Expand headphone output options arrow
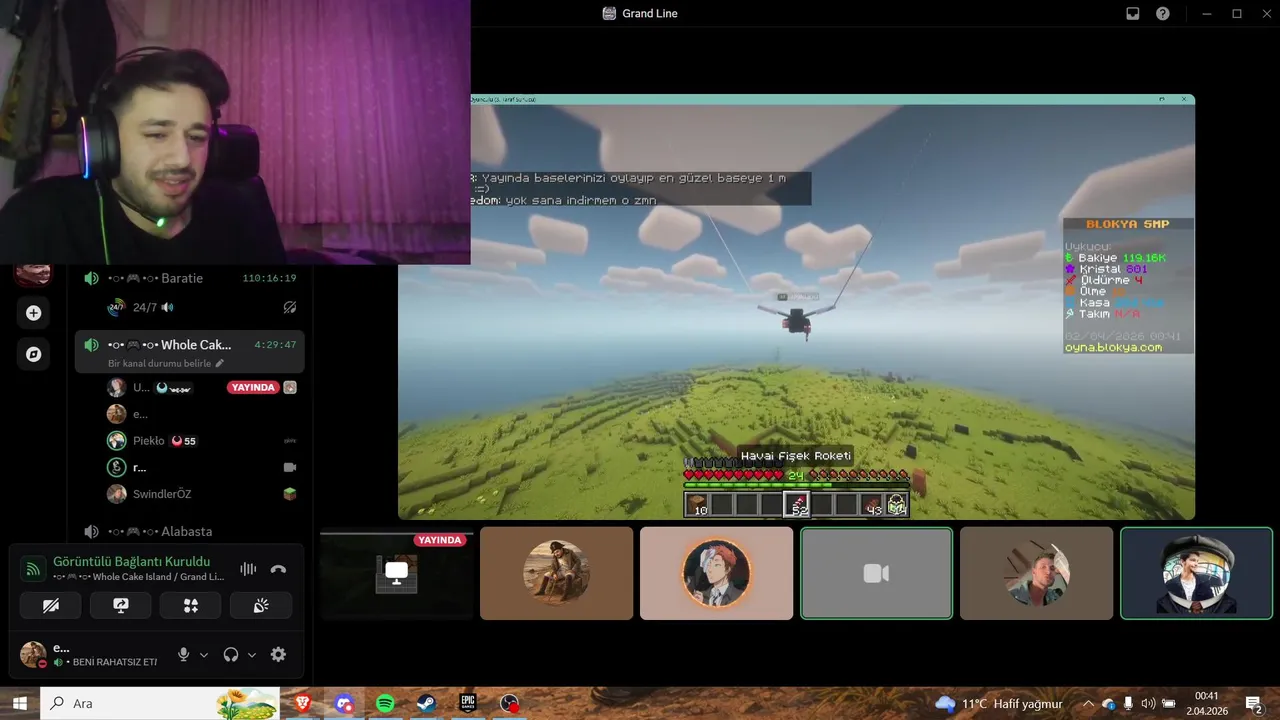The height and width of the screenshot is (720, 1280). click(252, 655)
